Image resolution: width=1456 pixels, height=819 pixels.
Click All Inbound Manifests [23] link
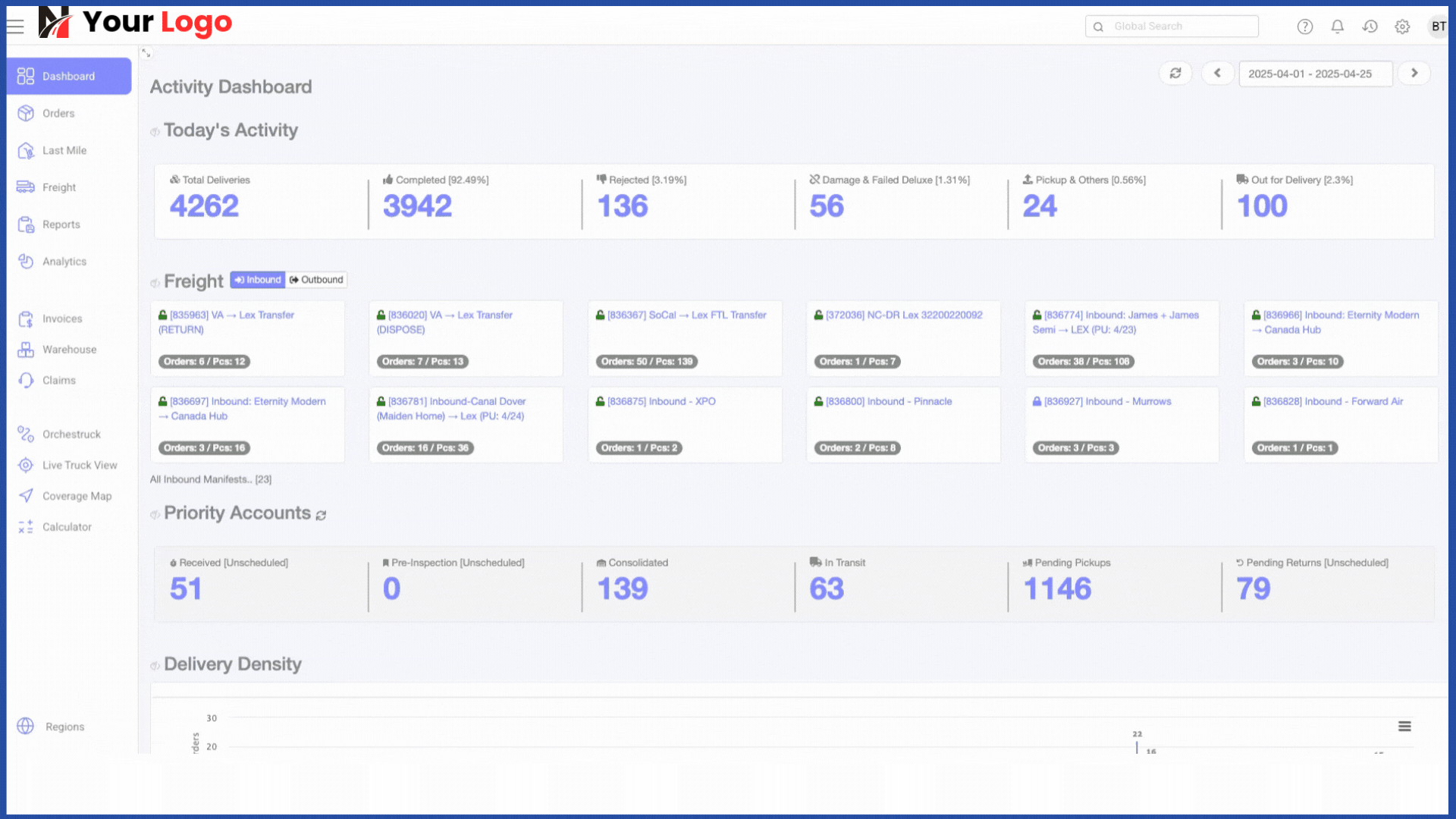tap(211, 479)
